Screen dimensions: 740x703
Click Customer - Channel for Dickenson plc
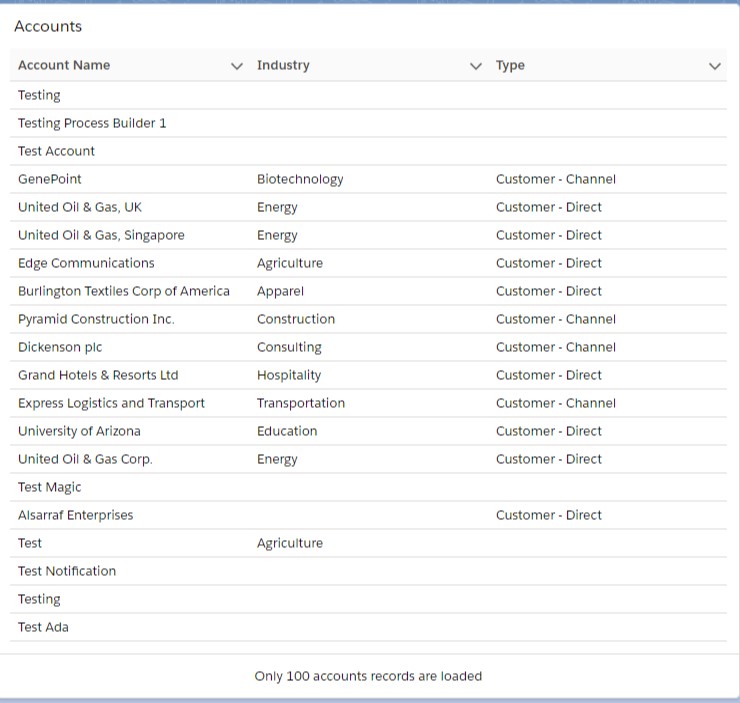coord(556,347)
